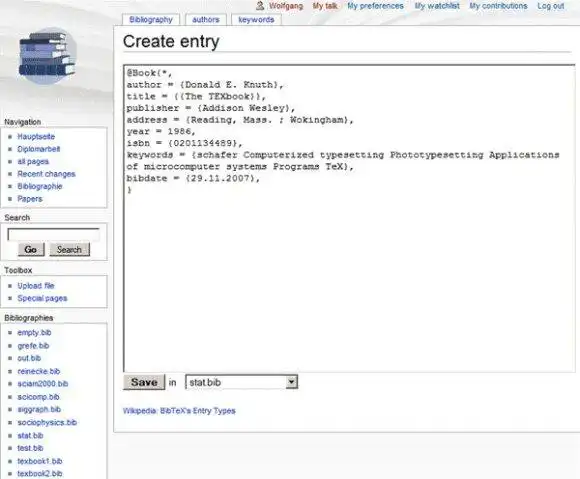This screenshot has width=580, height=479.
Task: View Recent changes
Action: click(x=46, y=174)
